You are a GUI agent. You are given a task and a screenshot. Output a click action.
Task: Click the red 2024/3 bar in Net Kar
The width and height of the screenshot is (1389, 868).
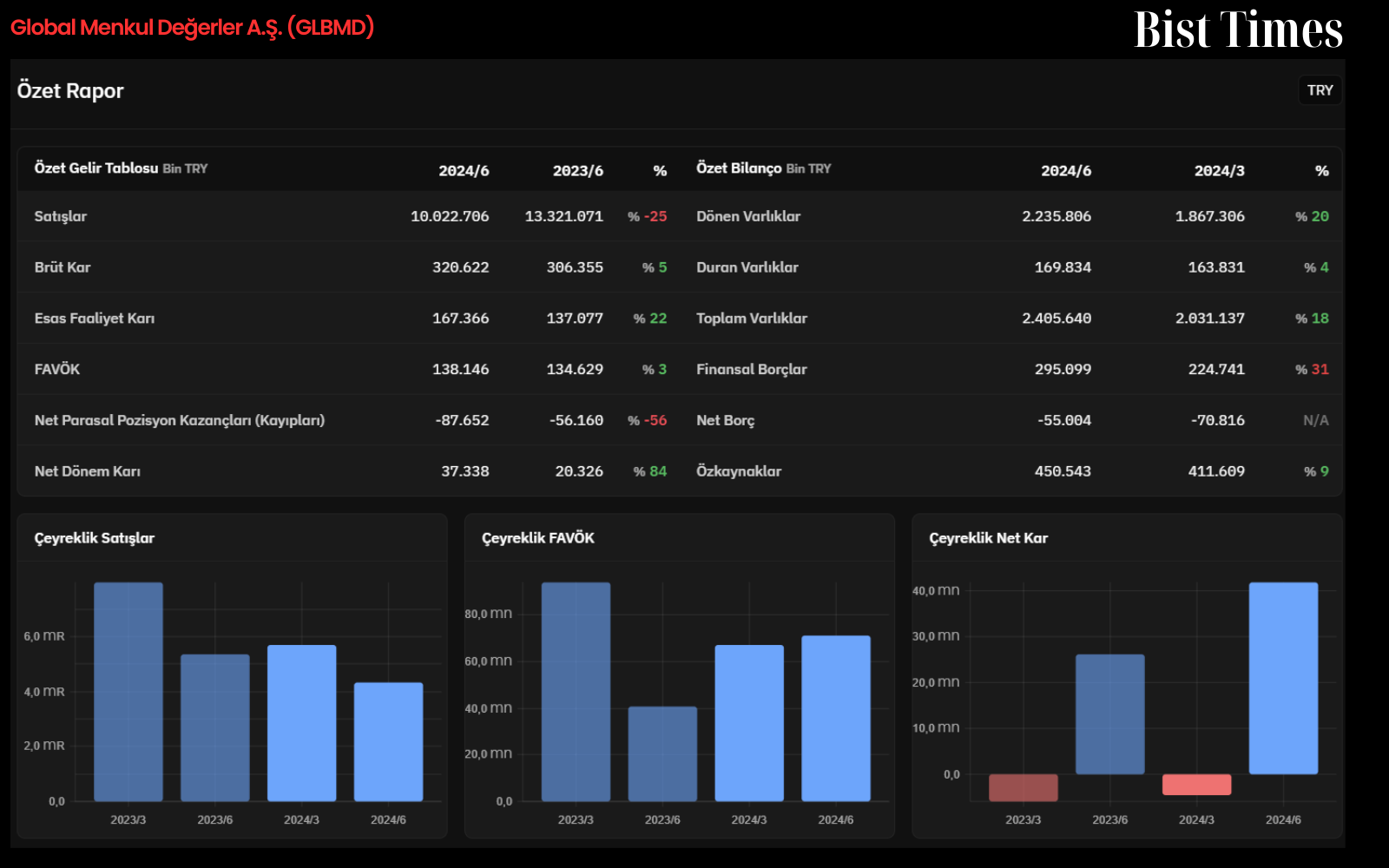tap(1196, 785)
